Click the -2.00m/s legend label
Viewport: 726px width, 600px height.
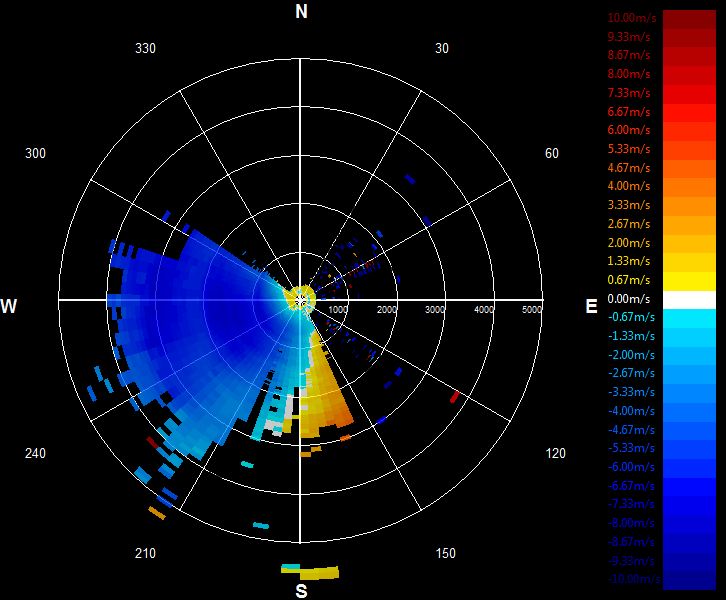click(x=631, y=355)
